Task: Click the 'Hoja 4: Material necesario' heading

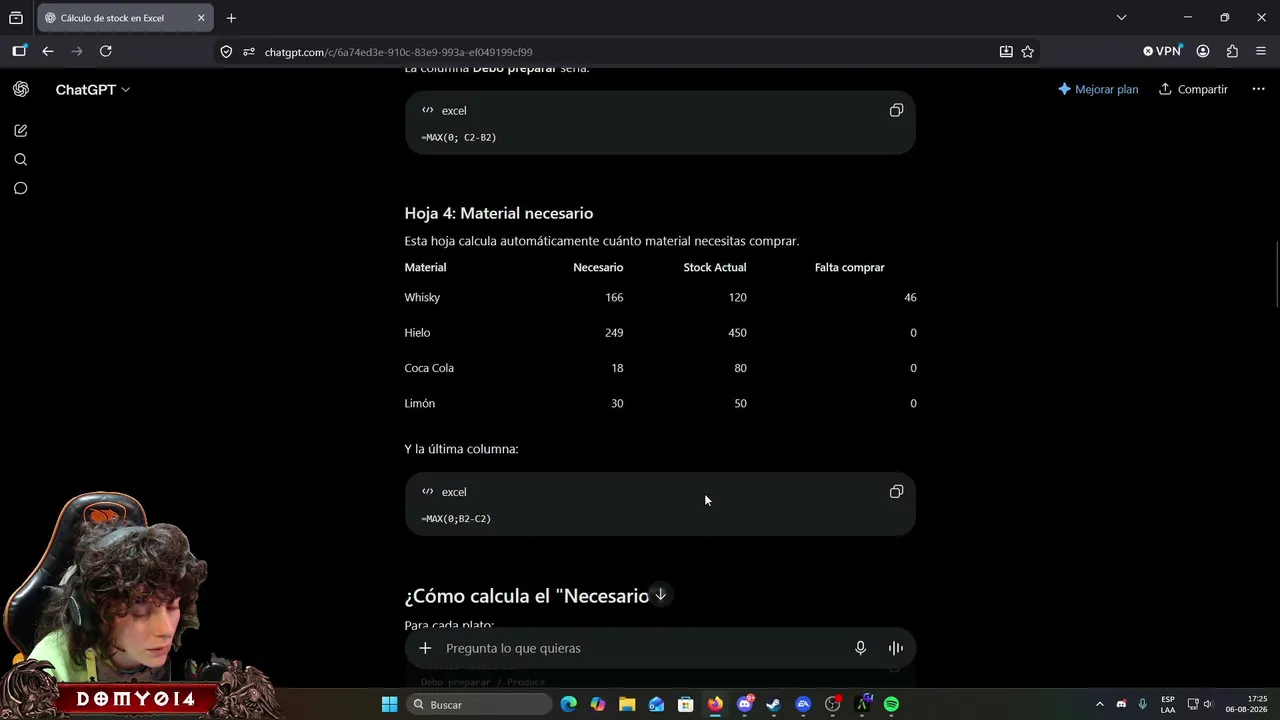Action: [499, 213]
